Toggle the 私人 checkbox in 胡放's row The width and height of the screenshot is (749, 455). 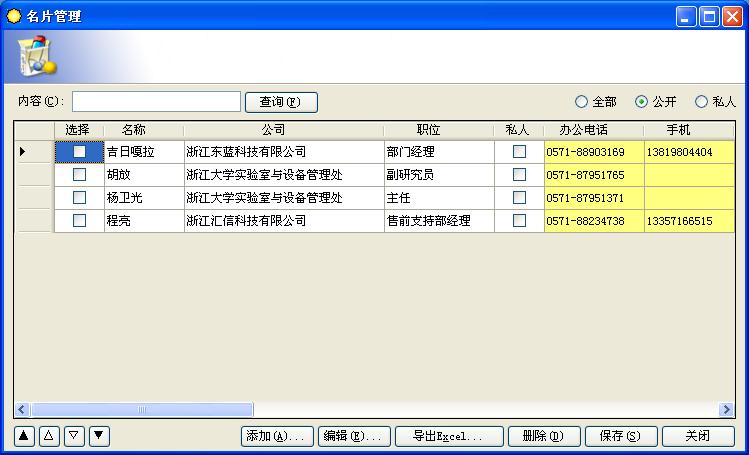pyautogui.click(x=519, y=175)
